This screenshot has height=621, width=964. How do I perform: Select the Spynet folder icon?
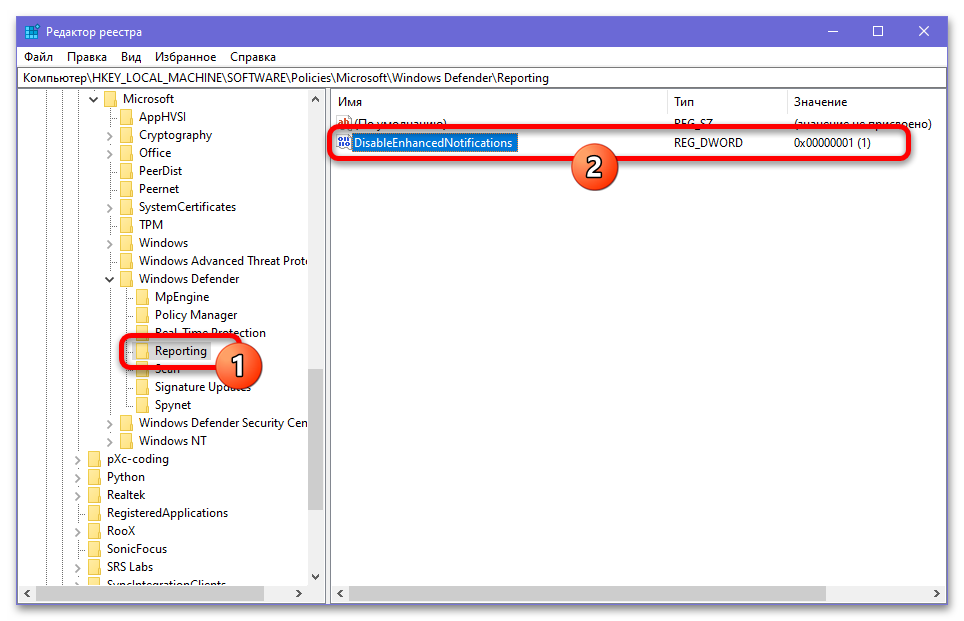(143, 405)
